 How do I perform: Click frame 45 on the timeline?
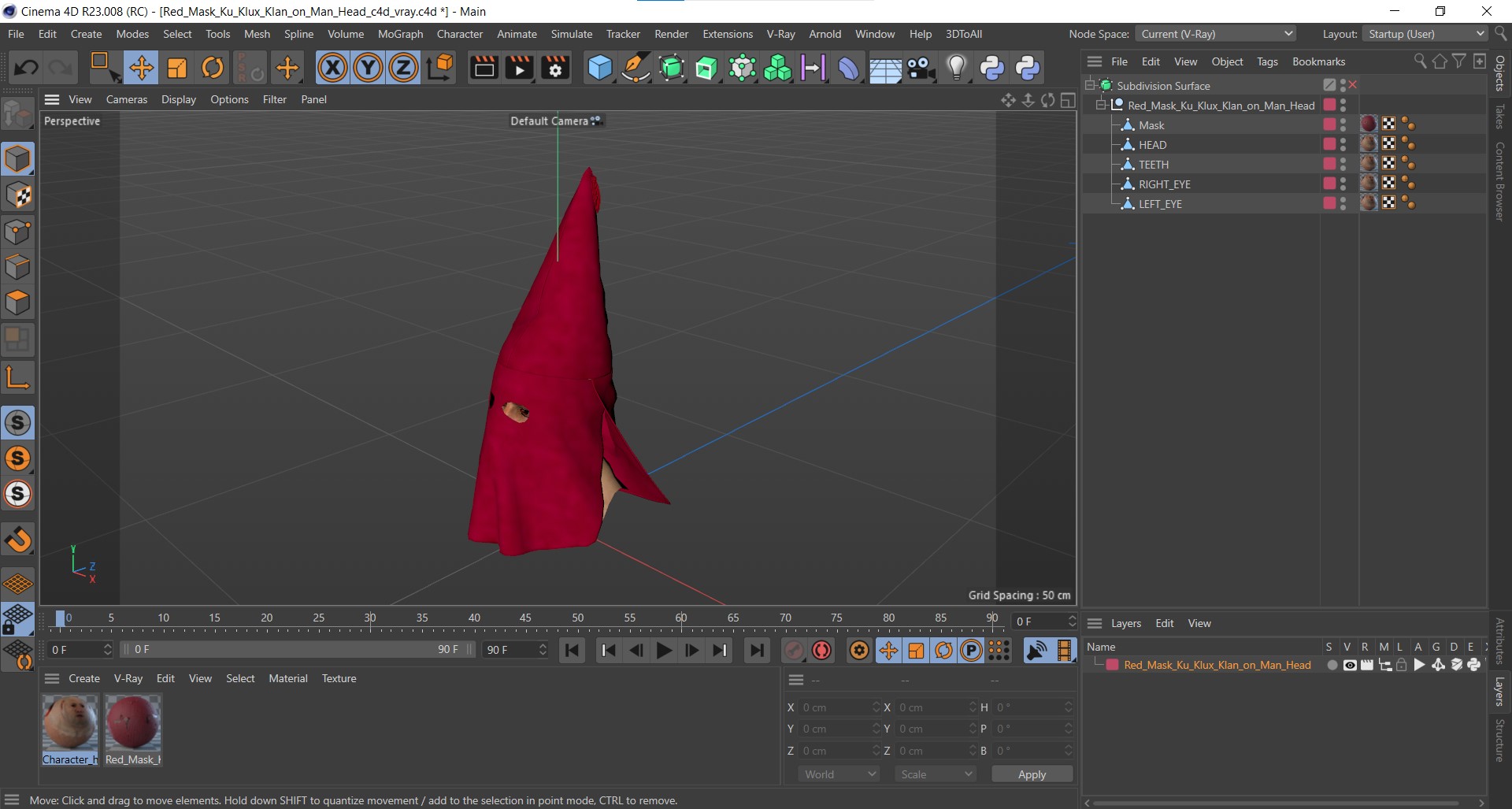[x=525, y=619]
